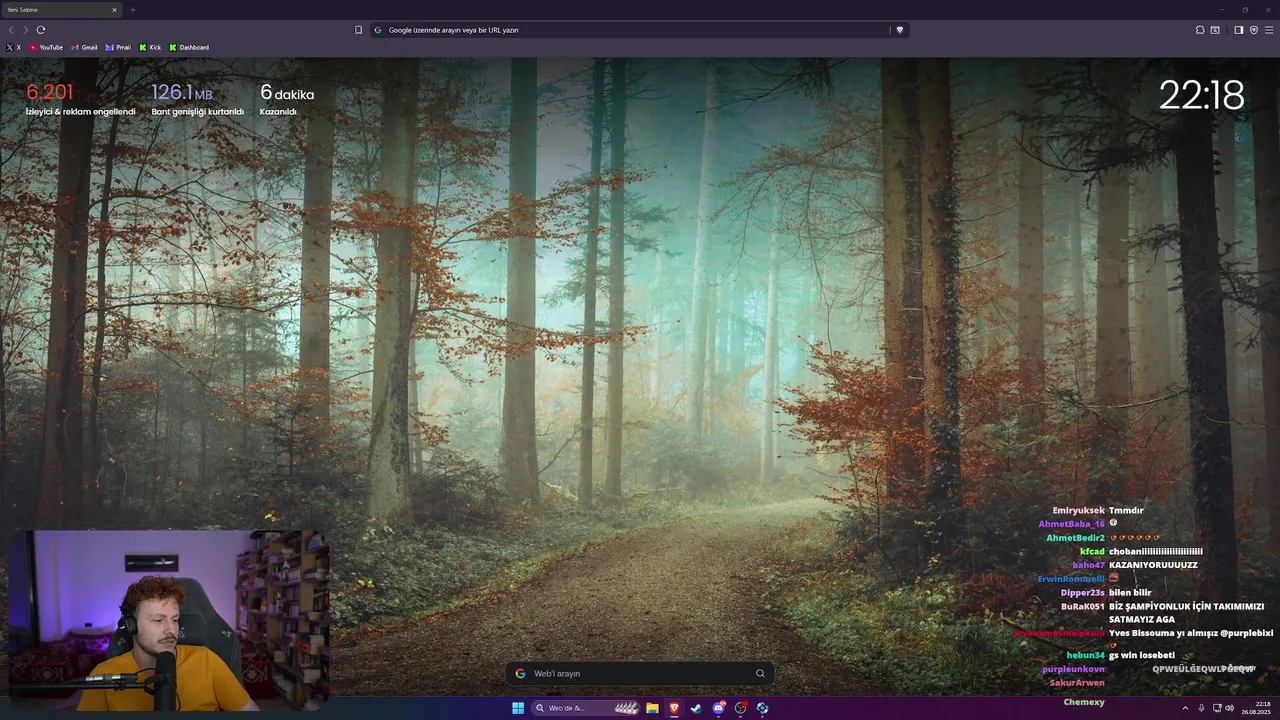Viewport: 1280px width, 720px height.
Task: Click the 22:18 clock on new tab page
Action: click(x=1201, y=95)
